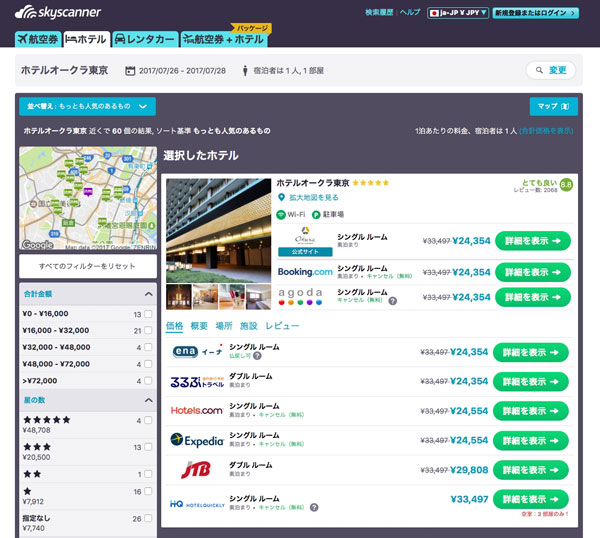Click the 8.8 review score badge
The height and width of the screenshot is (538, 600).
(x=566, y=185)
